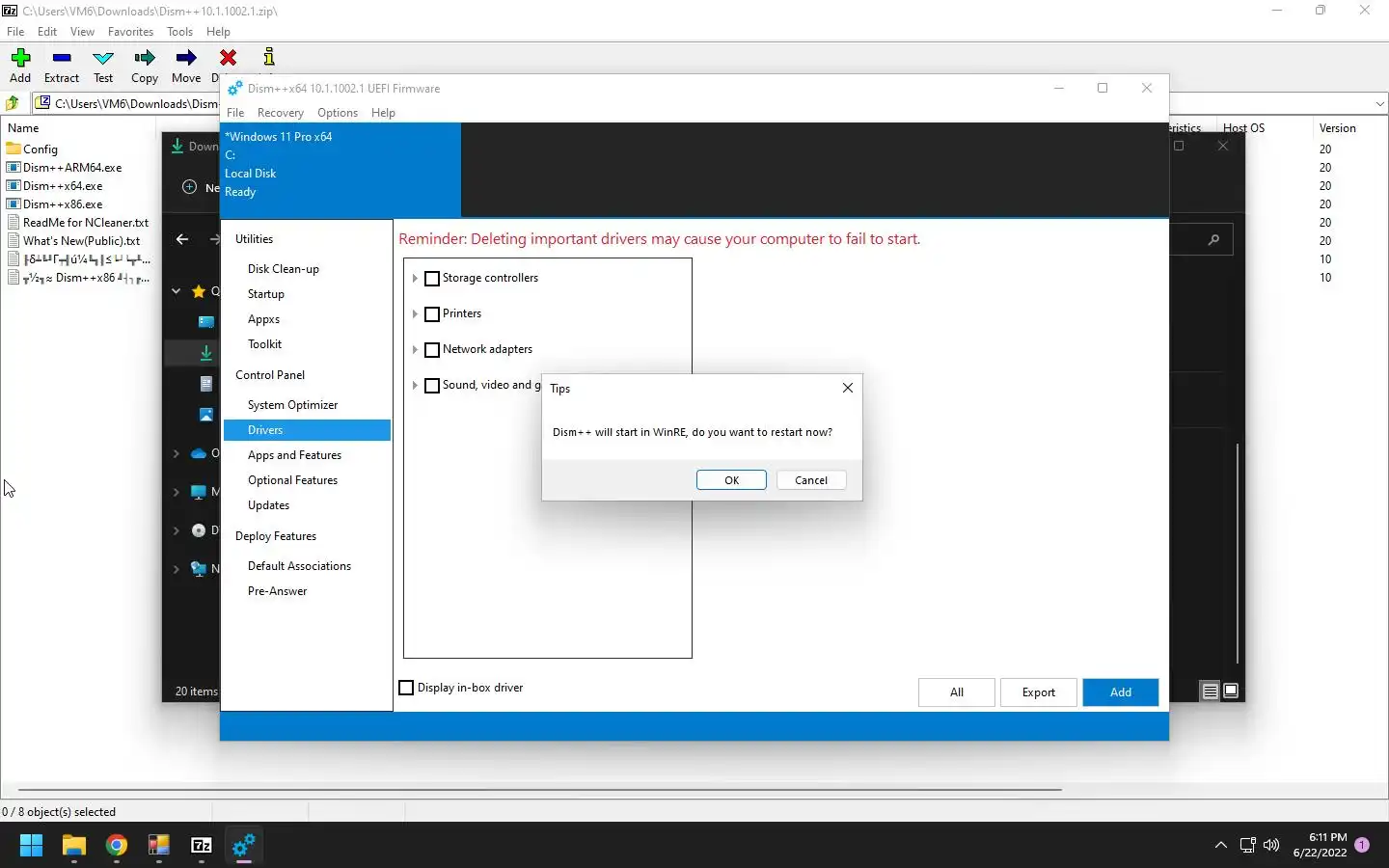The width and height of the screenshot is (1389, 868).
Task: Select the Config folder in 7-Zip list
Action: tap(41, 149)
